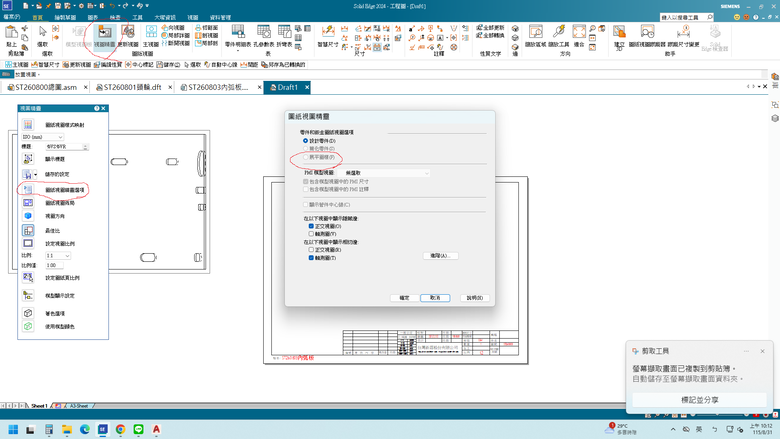Open the PMI 模型視圖 dropdown in dialog
The width and height of the screenshot is (780, 439).
(384, 173)
